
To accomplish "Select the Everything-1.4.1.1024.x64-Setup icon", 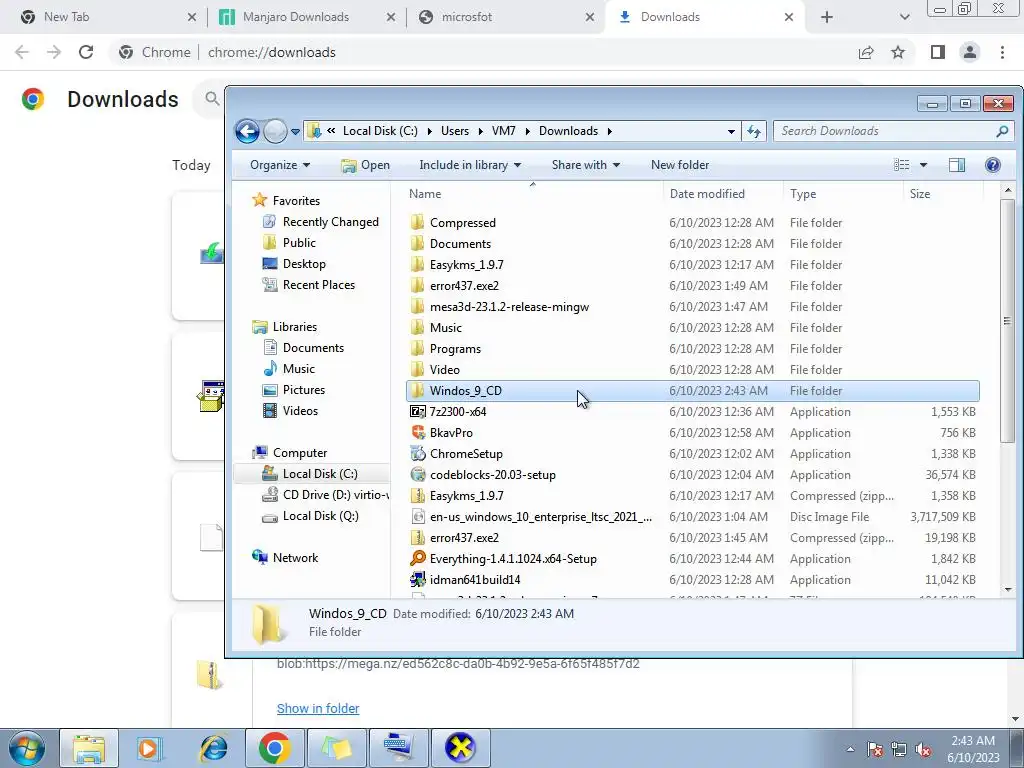I will 417,558.
